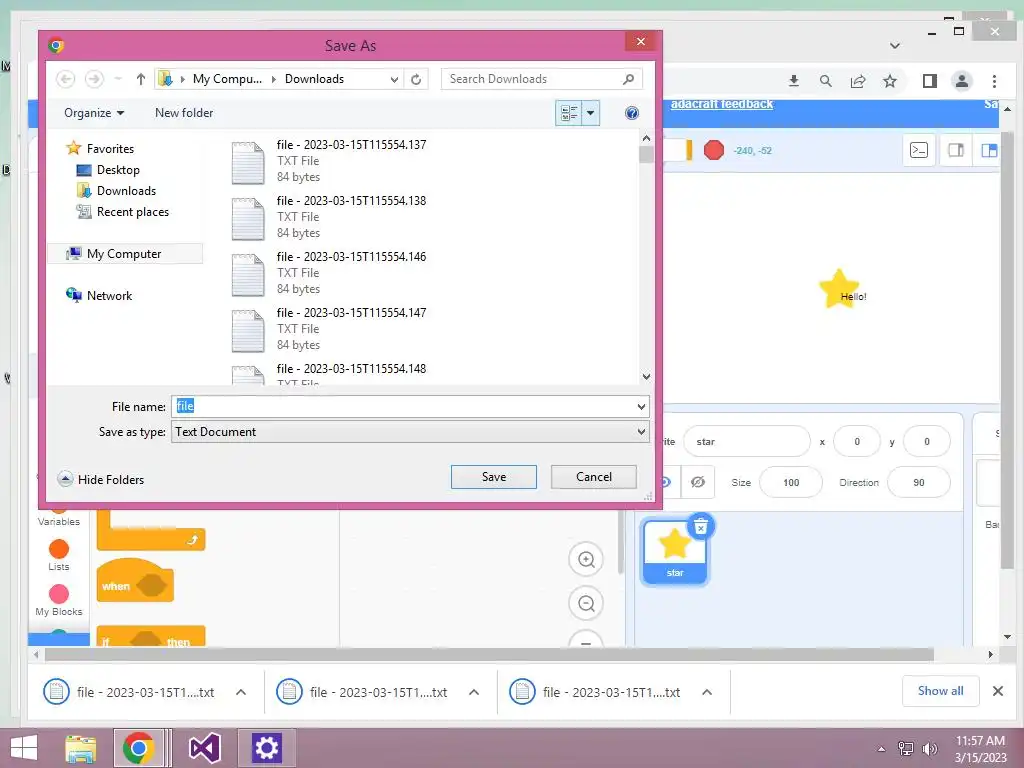Image resolution: width=1024 pixels, height=768 pixels.
Task: Hide sprite with crossed-eye toggle
Action: coord(697,483)
